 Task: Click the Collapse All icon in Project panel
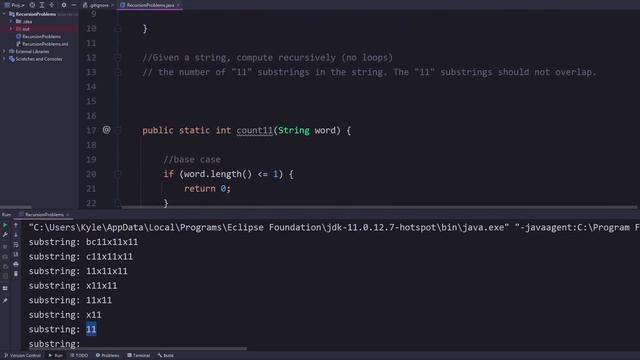pyautogui.click(x=52, y=5)
